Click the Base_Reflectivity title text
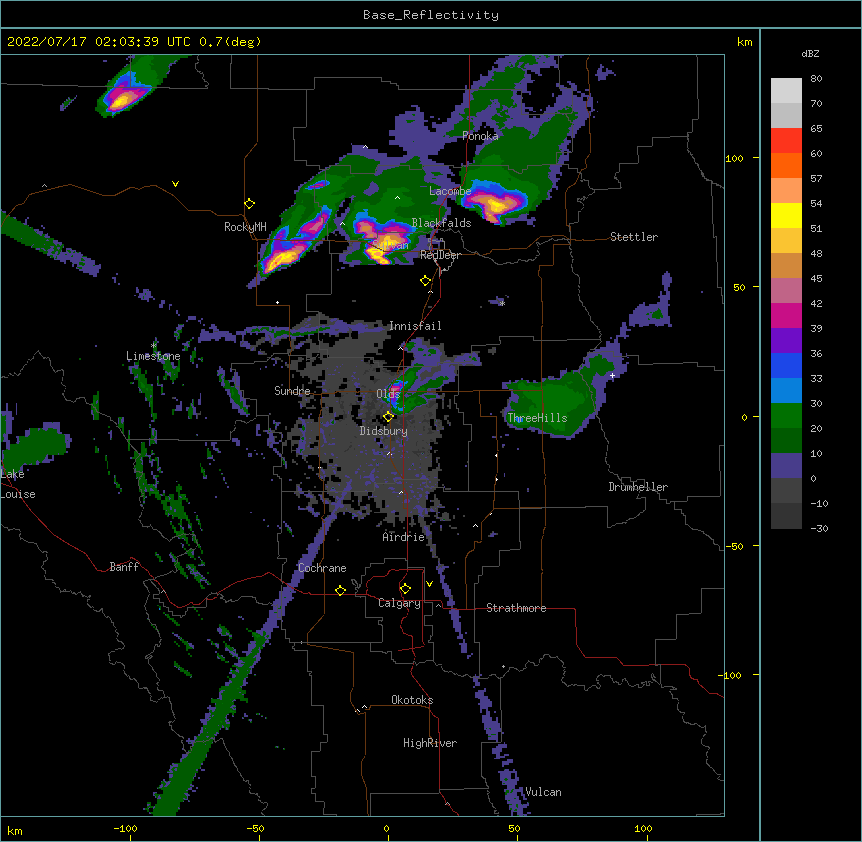Screen dimensions: 862x842 click(x=431, y=15)
